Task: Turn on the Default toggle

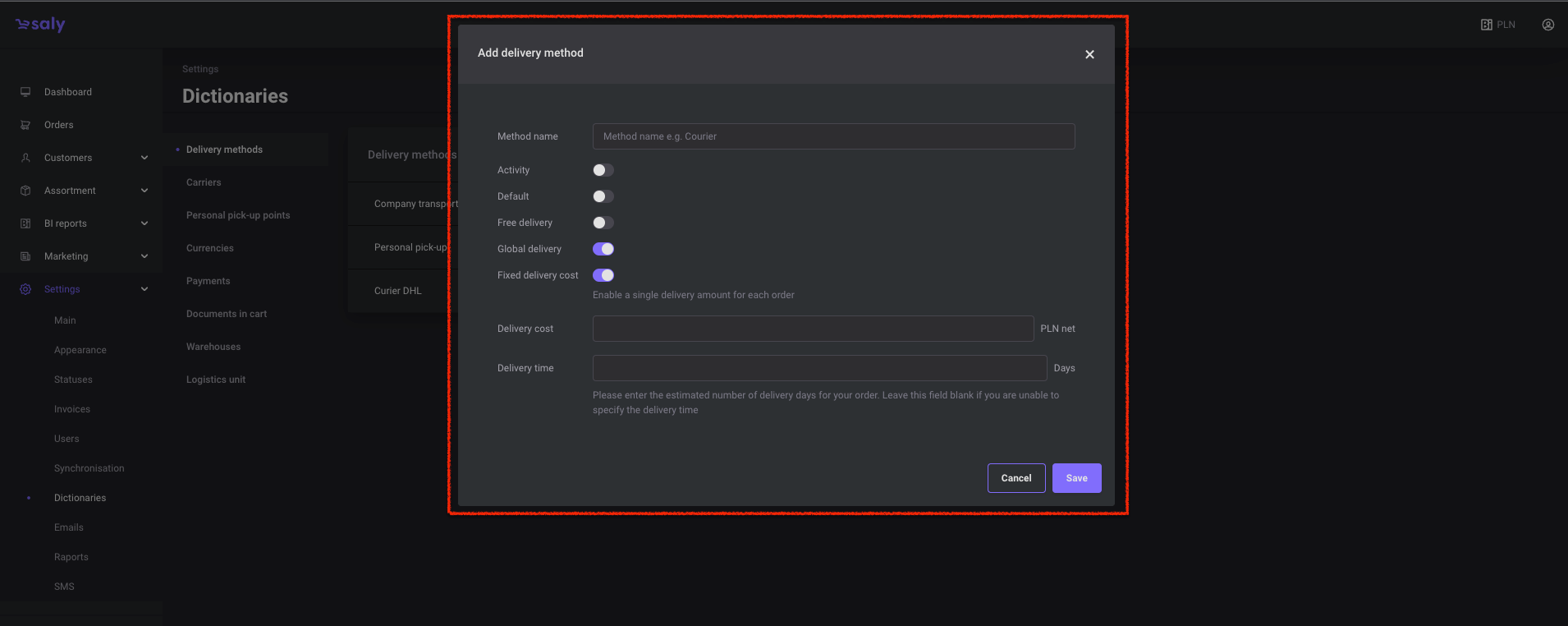Action: pyautogui.click(x=603, y=196)
